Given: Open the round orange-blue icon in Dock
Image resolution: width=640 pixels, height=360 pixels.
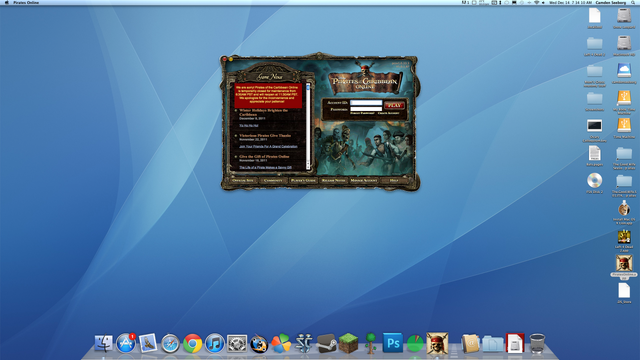Looking at the screenshot, I should click(x=259, y=344).
